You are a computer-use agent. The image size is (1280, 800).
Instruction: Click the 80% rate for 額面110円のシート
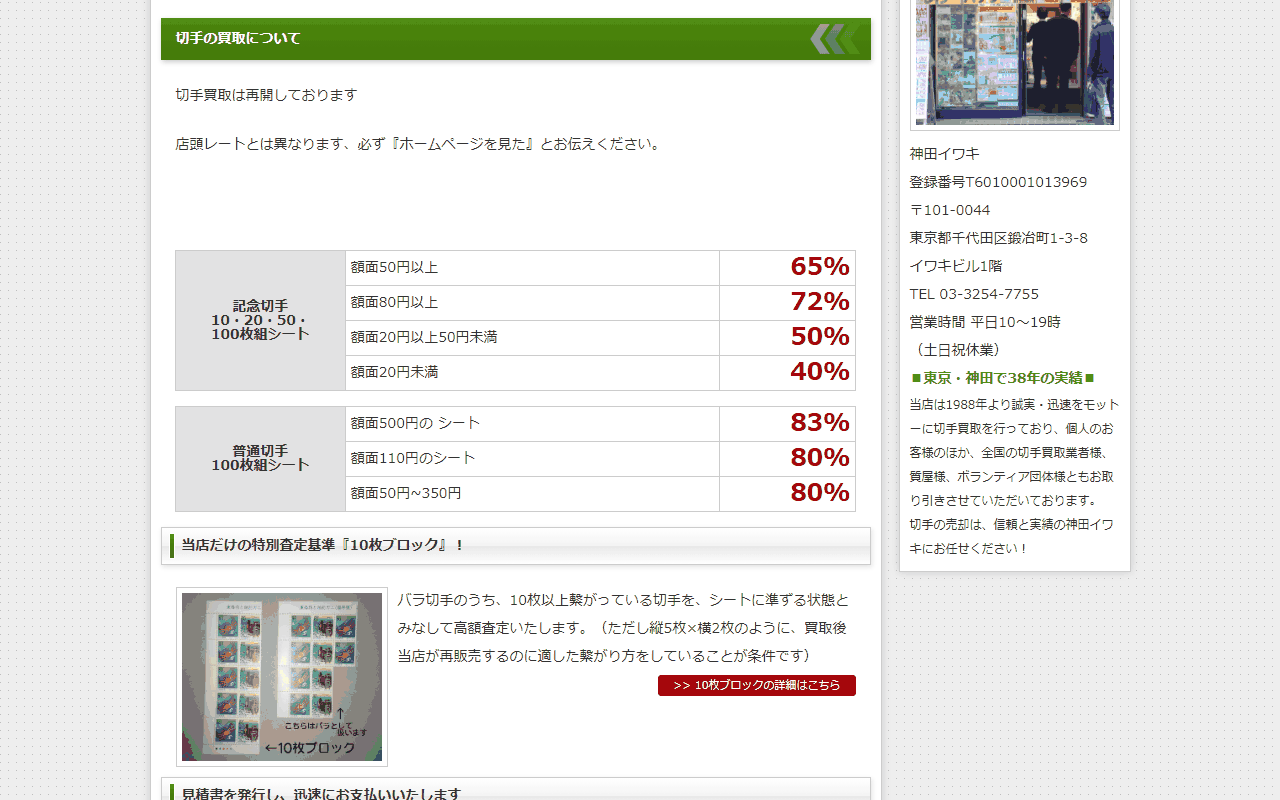pyautogui.click(x=820, y=458)
